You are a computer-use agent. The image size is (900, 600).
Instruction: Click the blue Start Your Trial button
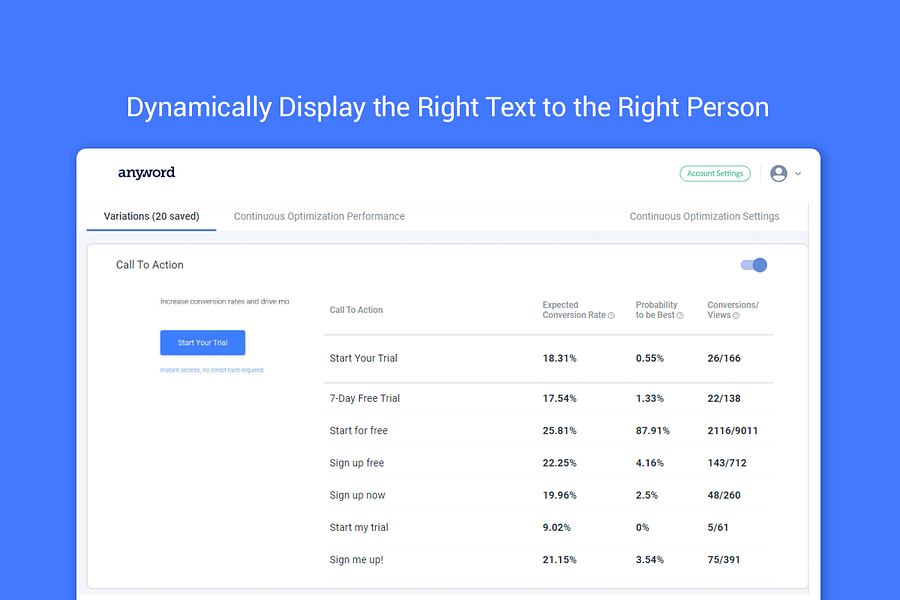coord(203,343)
